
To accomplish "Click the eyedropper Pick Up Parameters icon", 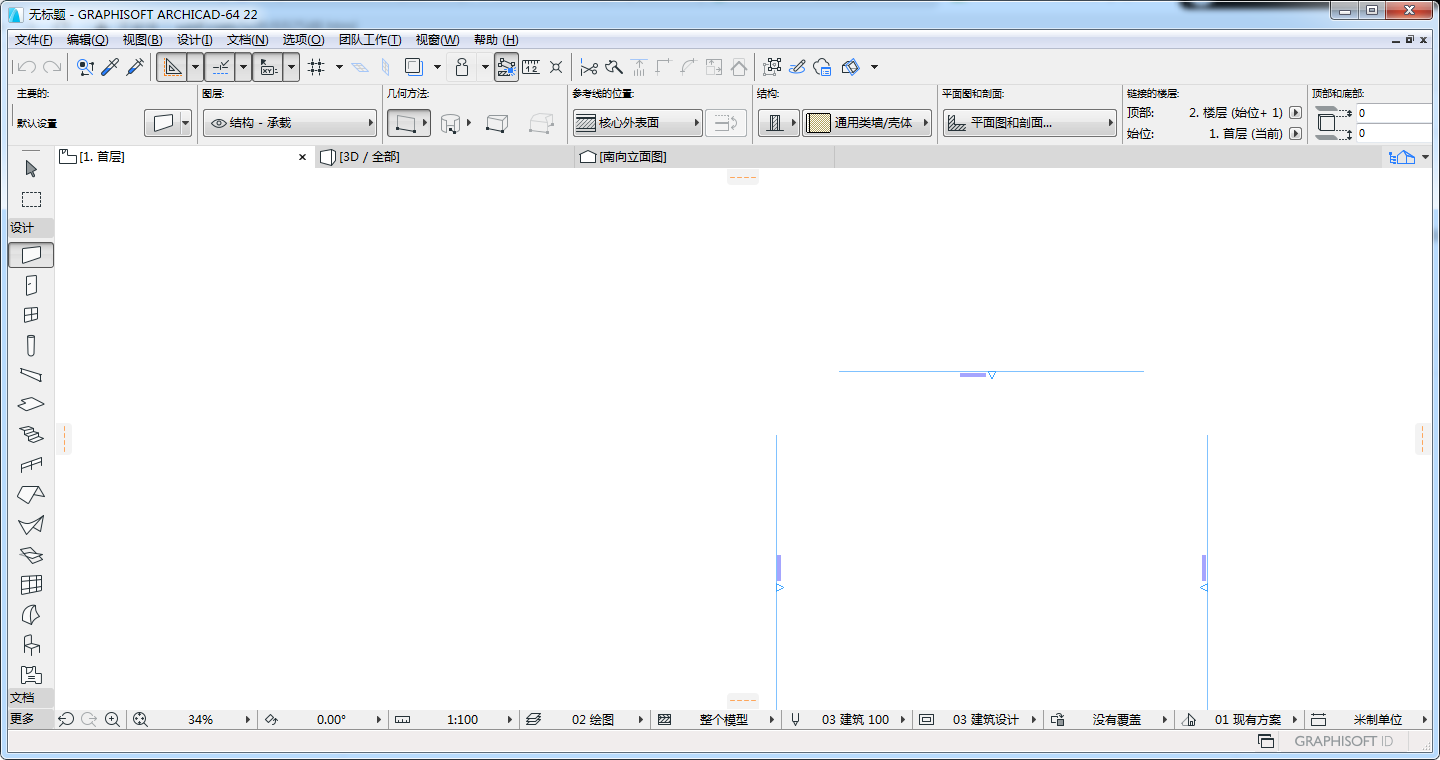I will tap(110, 67).
